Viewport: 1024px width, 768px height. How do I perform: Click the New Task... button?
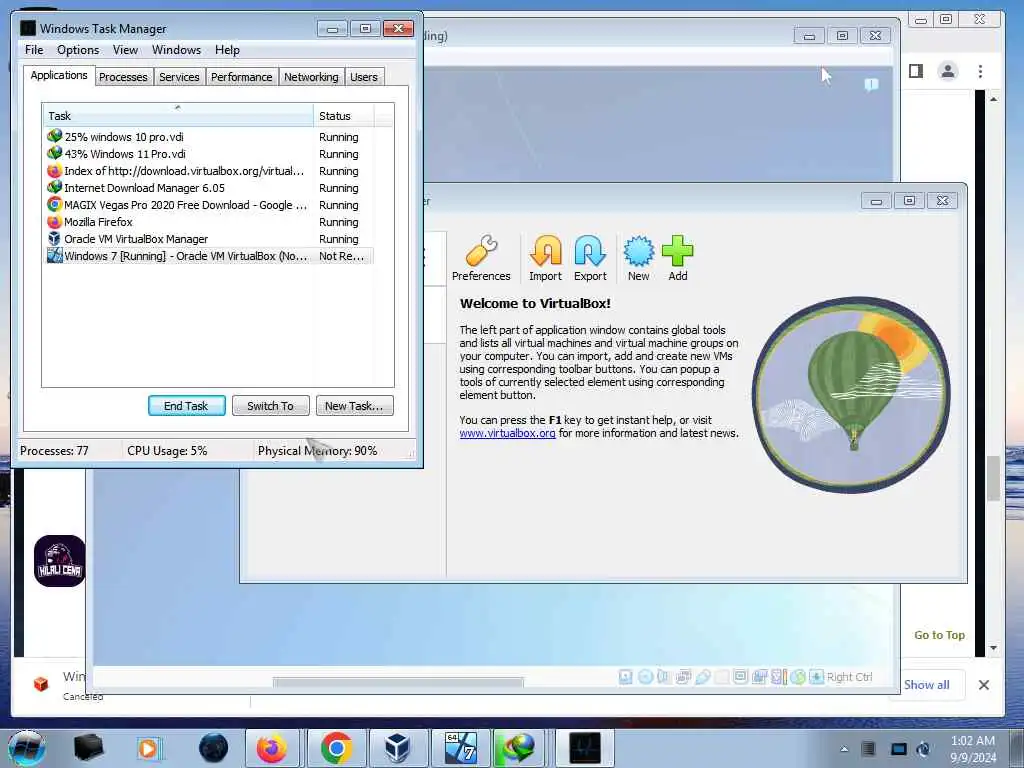(354, 406)
